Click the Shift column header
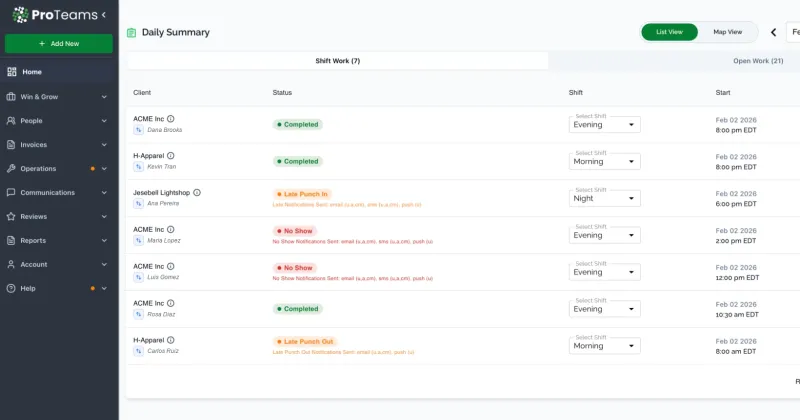800x420 pixels. (576, 92)
